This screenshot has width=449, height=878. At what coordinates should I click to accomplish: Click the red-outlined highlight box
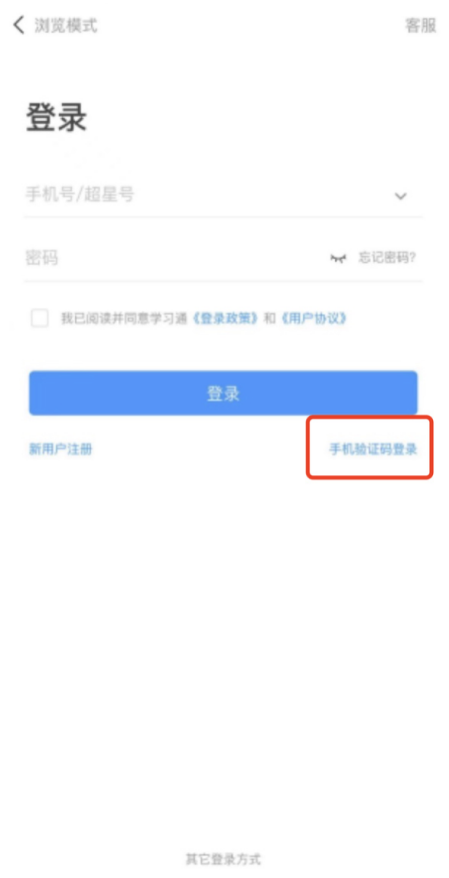(x=370, y=447)
